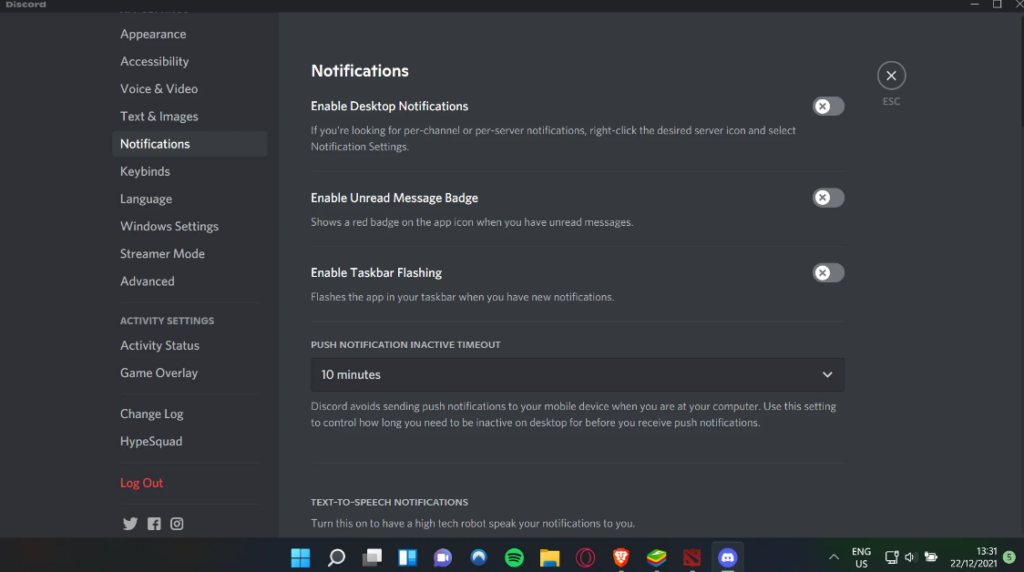Open the Chat app in taskbar
This screenshot has height=572, width=1024.
click(x=443, y=558)
